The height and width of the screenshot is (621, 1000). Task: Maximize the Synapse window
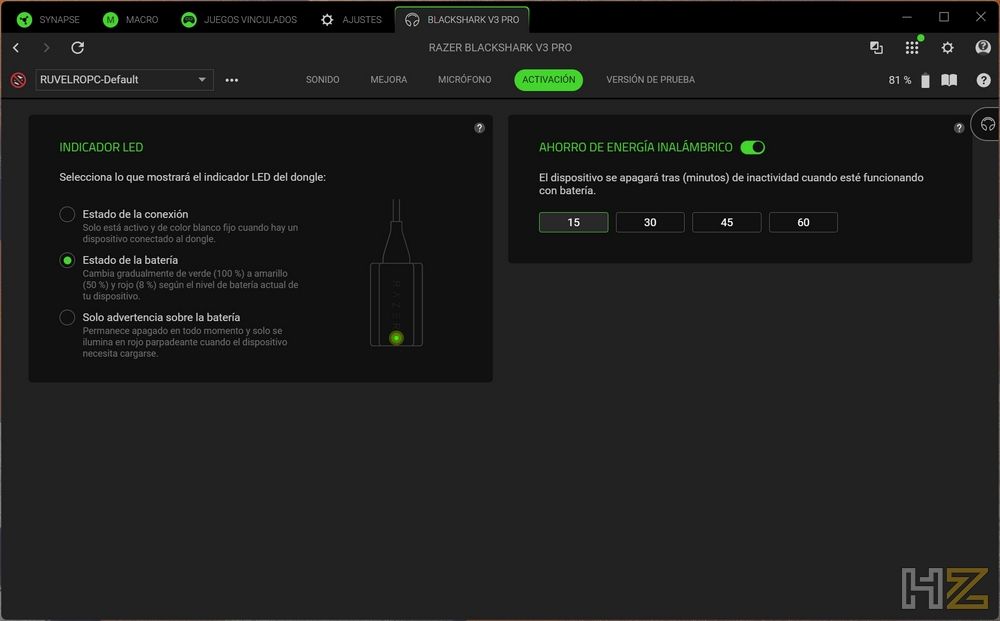944,17
